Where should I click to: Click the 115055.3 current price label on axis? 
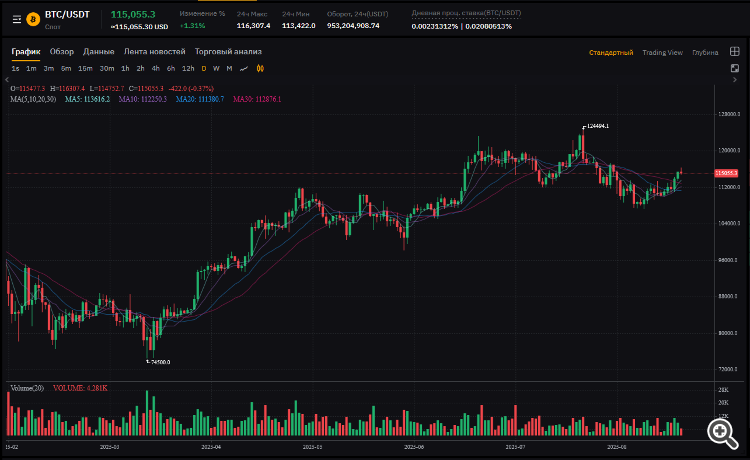(x=727, y=173)
